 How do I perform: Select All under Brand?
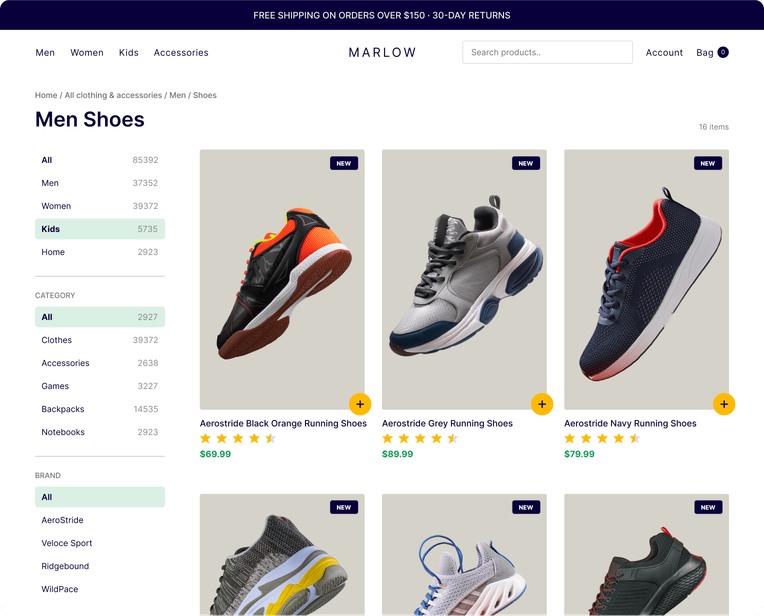click(x=100, y=497)
